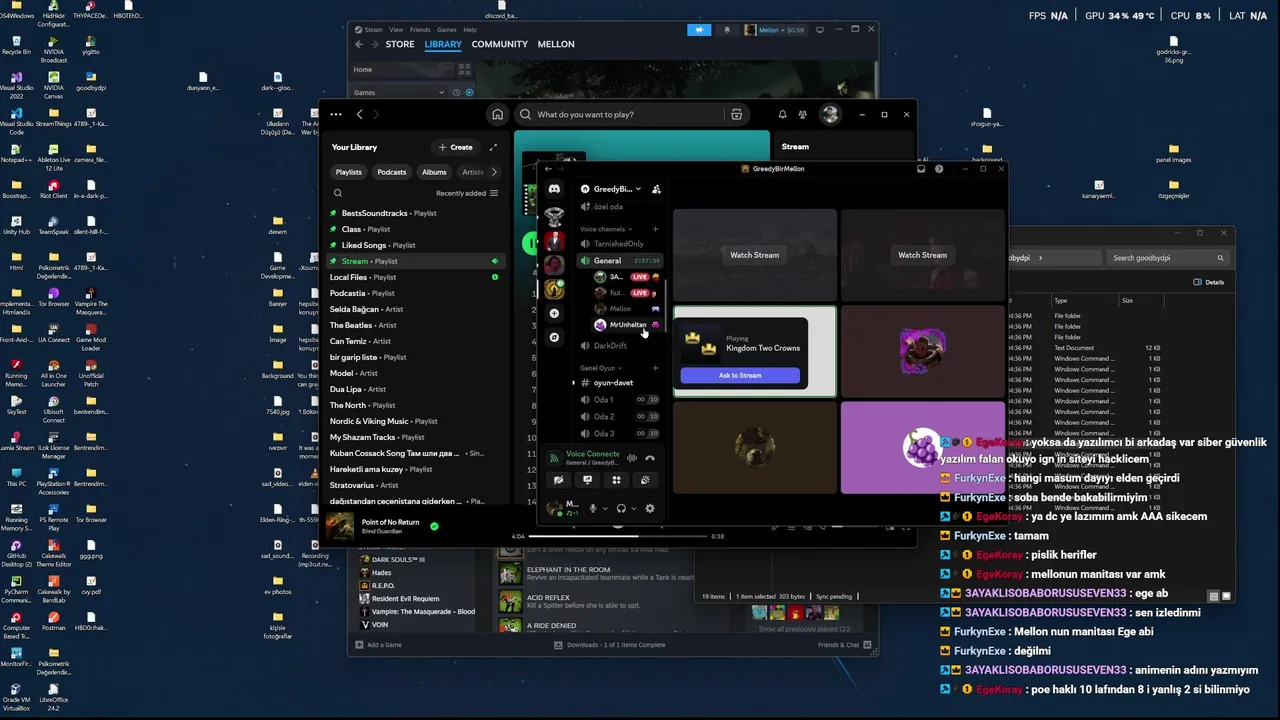
Task: Open Discord soundboard icon
Action: point(645,480)
